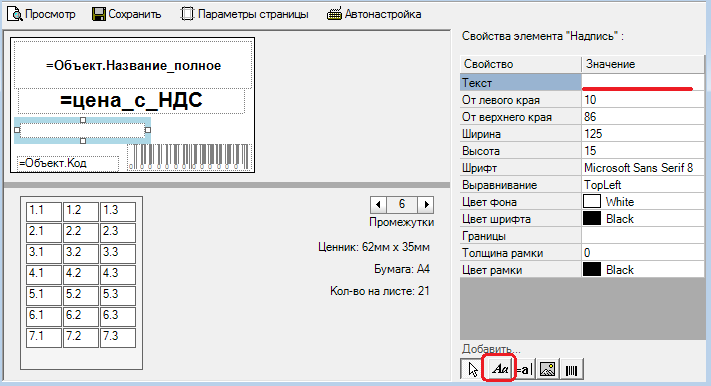
Task: Click sheet cell 6.3
Action: click(x=118, y=316)
